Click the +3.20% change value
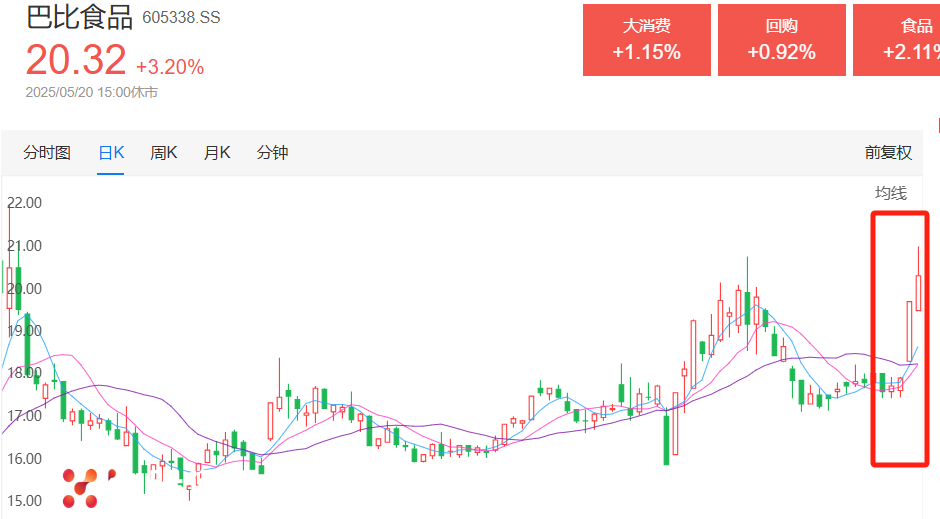 click(x=170, y=67)
